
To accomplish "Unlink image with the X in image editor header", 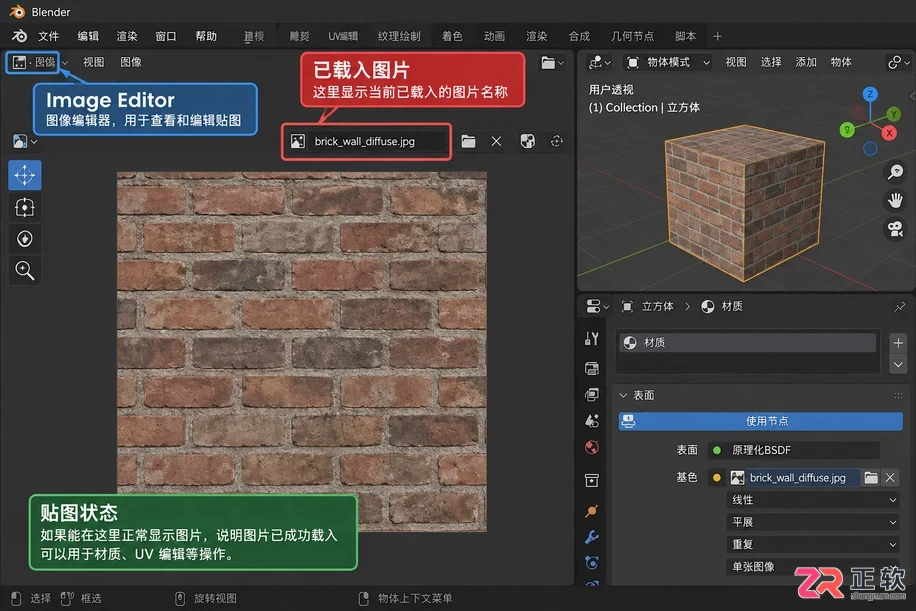I will [x=496, y=141].
